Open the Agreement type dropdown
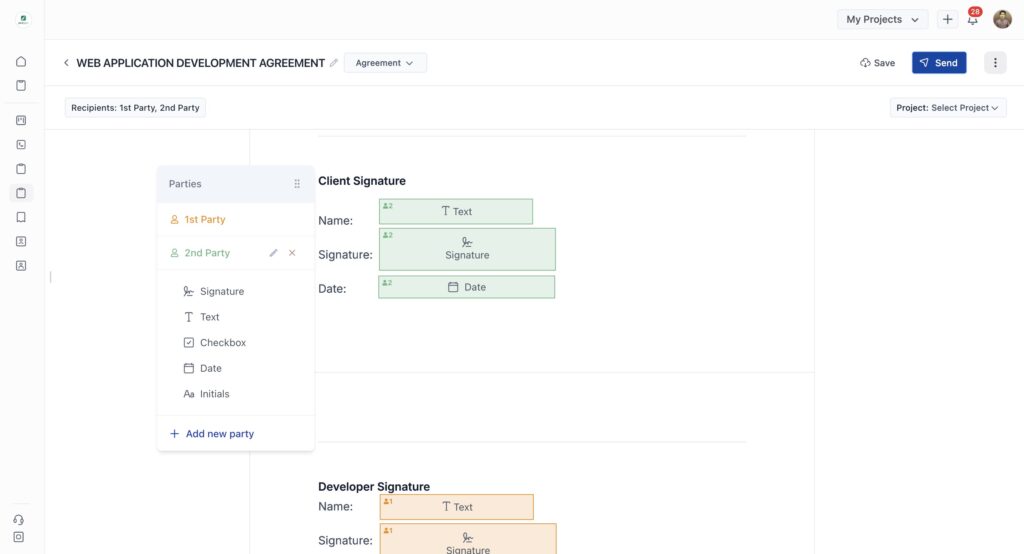The height and width of the screenshot is (554, 1024). [x=385, y=63]
